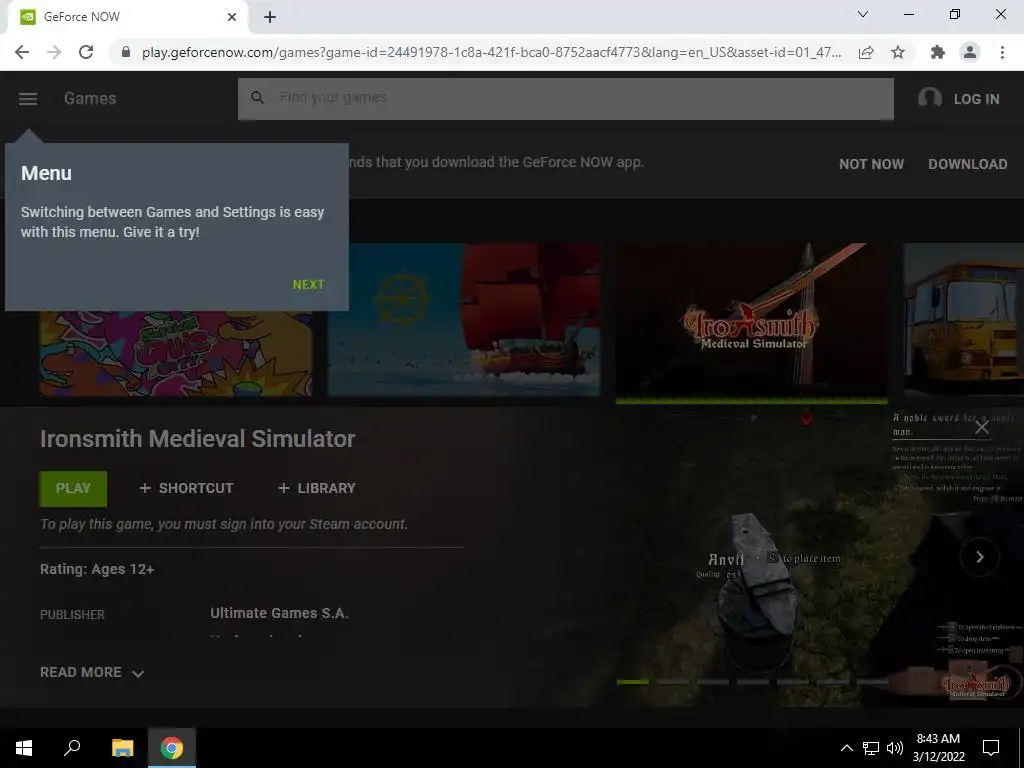Open Windows notification center
This screenshot has width=1024, height=768.
coord(991,748)
